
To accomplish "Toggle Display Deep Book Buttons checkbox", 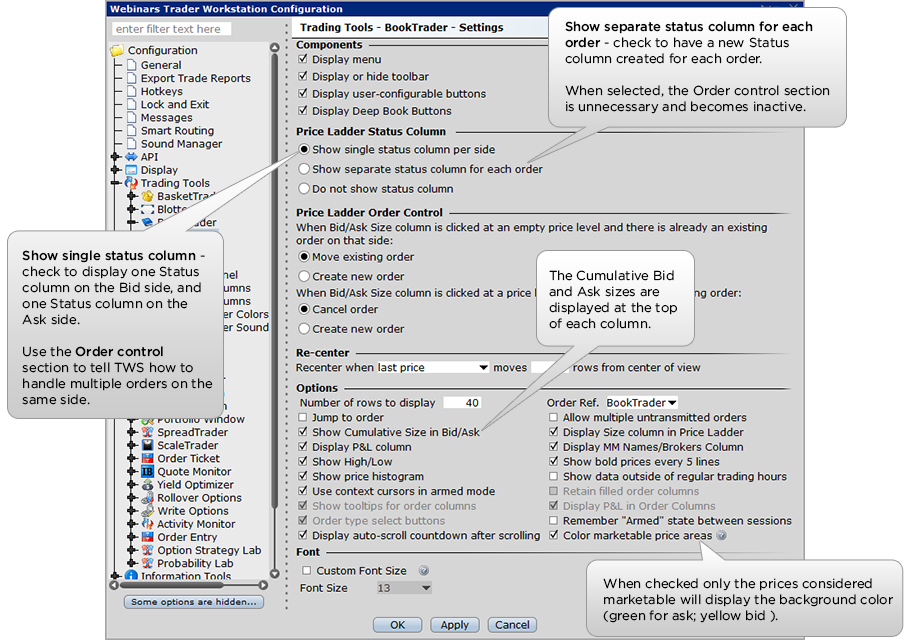I will [303, 111].
